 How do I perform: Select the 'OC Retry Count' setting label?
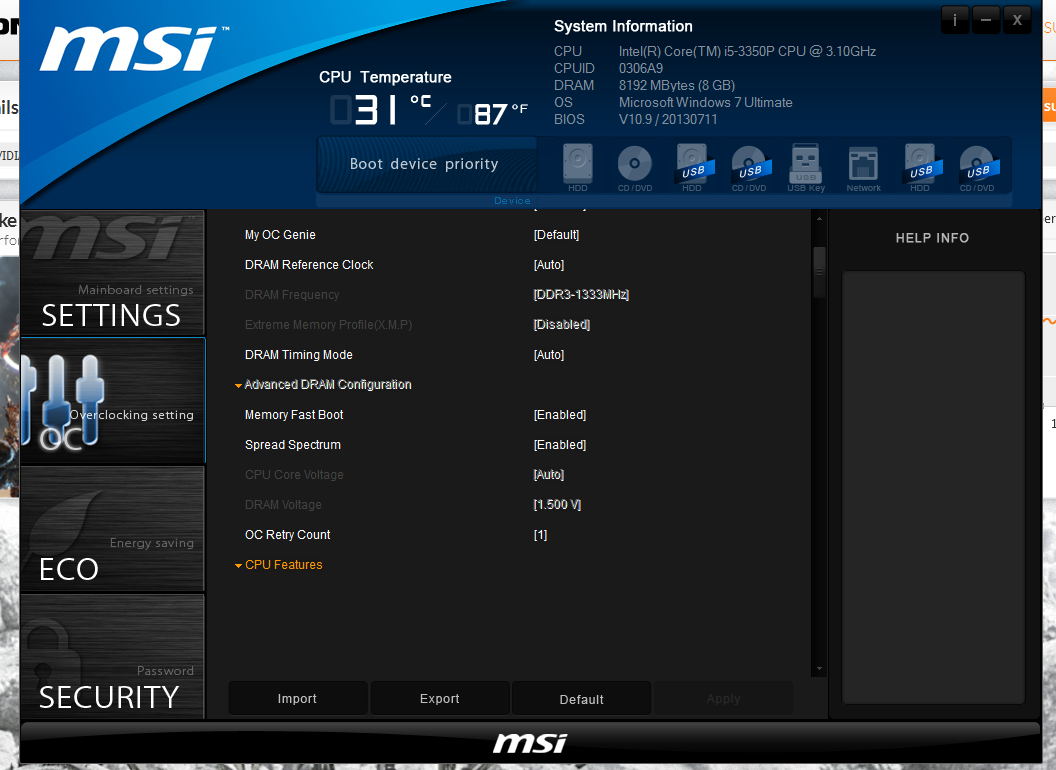pyautogui.click(x=288, y=534)
